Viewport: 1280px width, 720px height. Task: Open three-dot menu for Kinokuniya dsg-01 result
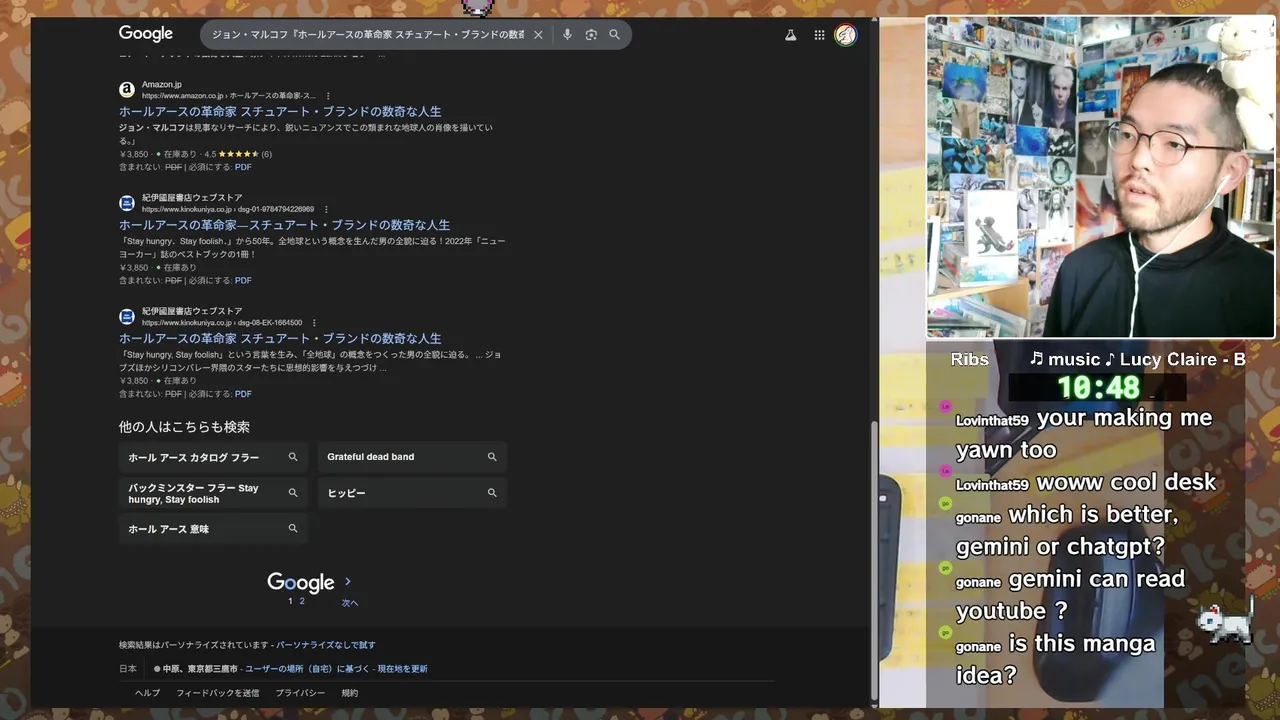(327, 209)
